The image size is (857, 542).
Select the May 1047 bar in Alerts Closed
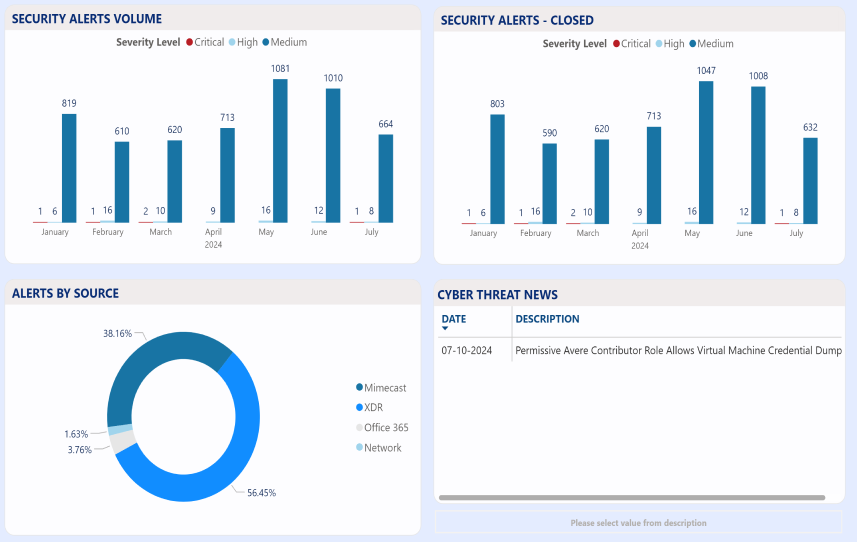pyautogui.click(x=706, y=153)
